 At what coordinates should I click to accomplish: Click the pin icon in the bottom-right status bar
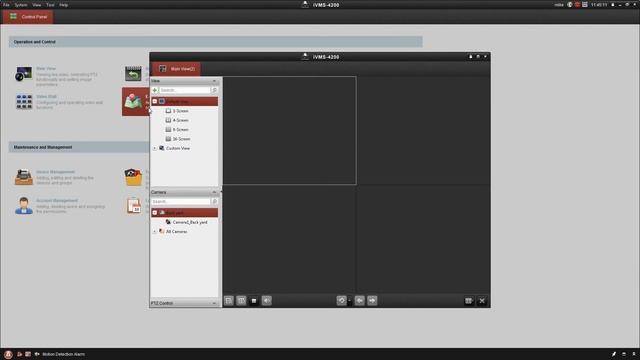613,354
